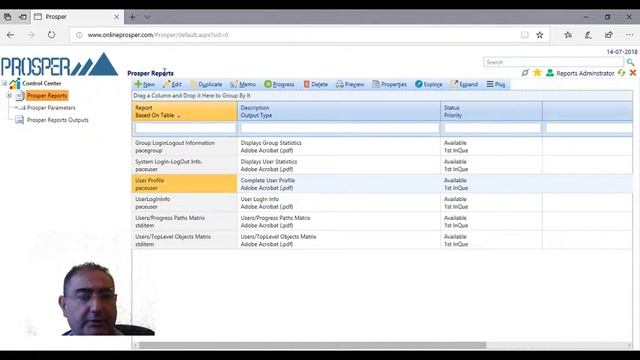Click the Progress toolbar button
640x360 pixels.
[279, 84]
